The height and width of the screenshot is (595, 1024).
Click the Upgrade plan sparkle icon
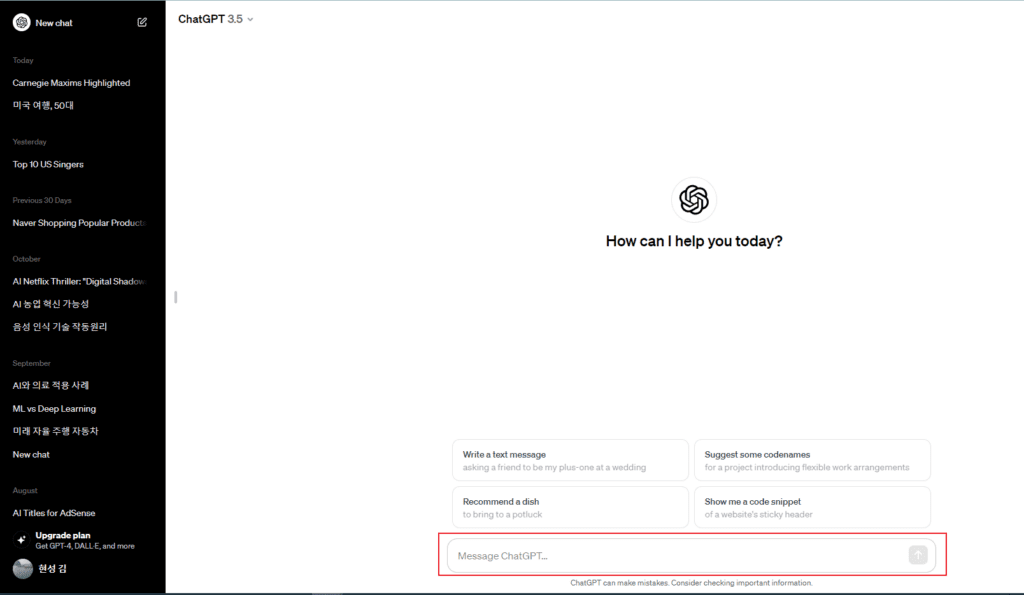click(21, 539)
